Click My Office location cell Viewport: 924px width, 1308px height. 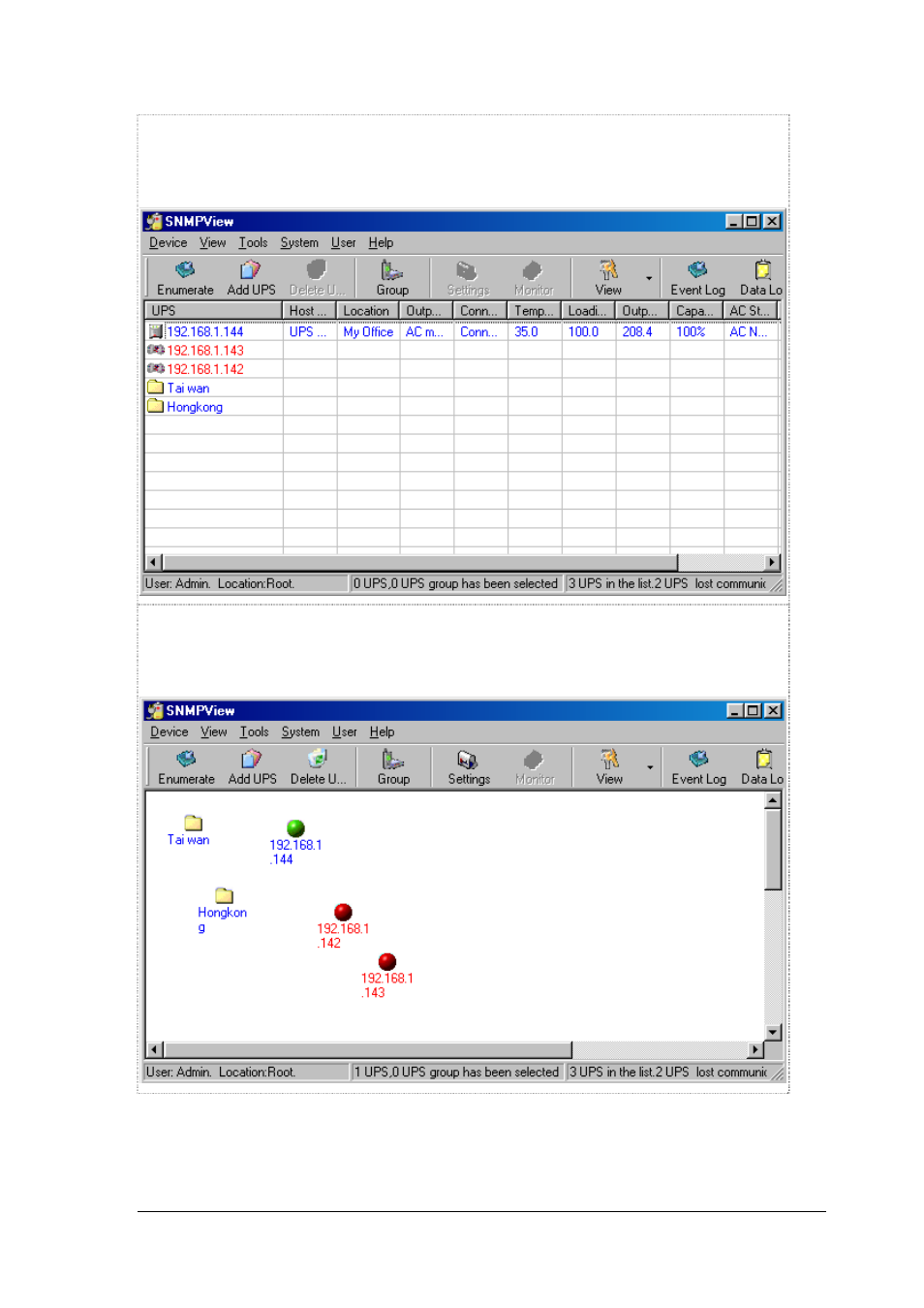[368, 331]
